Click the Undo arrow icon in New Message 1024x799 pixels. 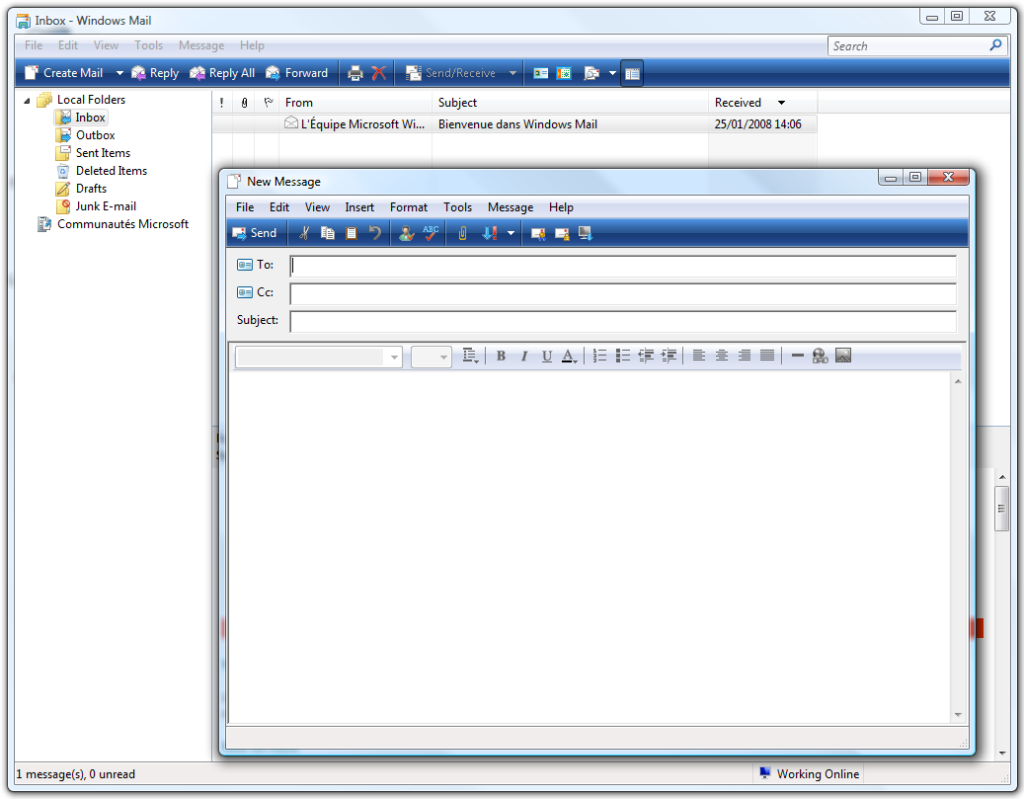375,233
